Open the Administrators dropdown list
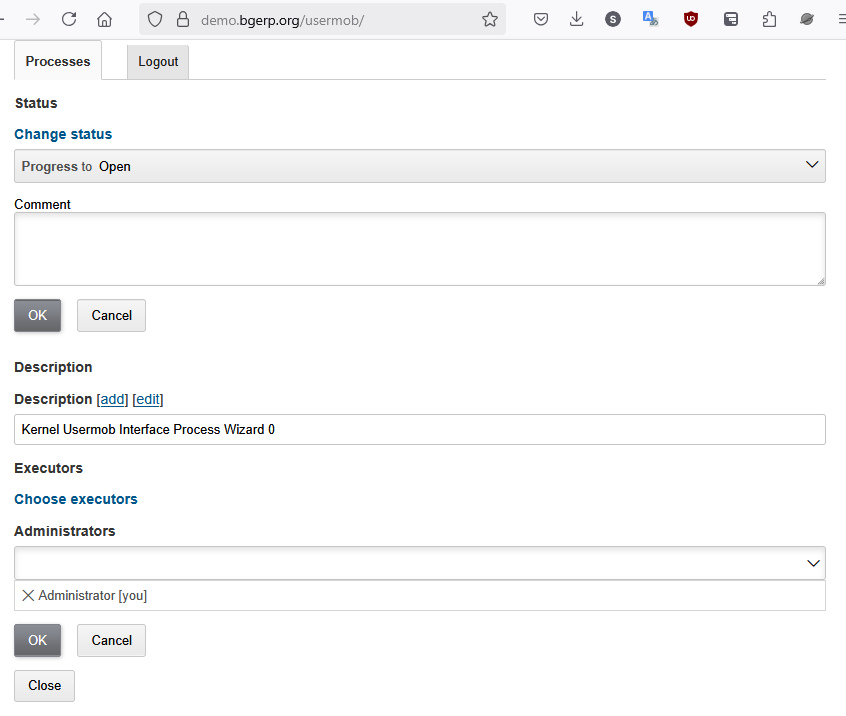This screenshot has height=716, width=846. [x=420, y=563]
